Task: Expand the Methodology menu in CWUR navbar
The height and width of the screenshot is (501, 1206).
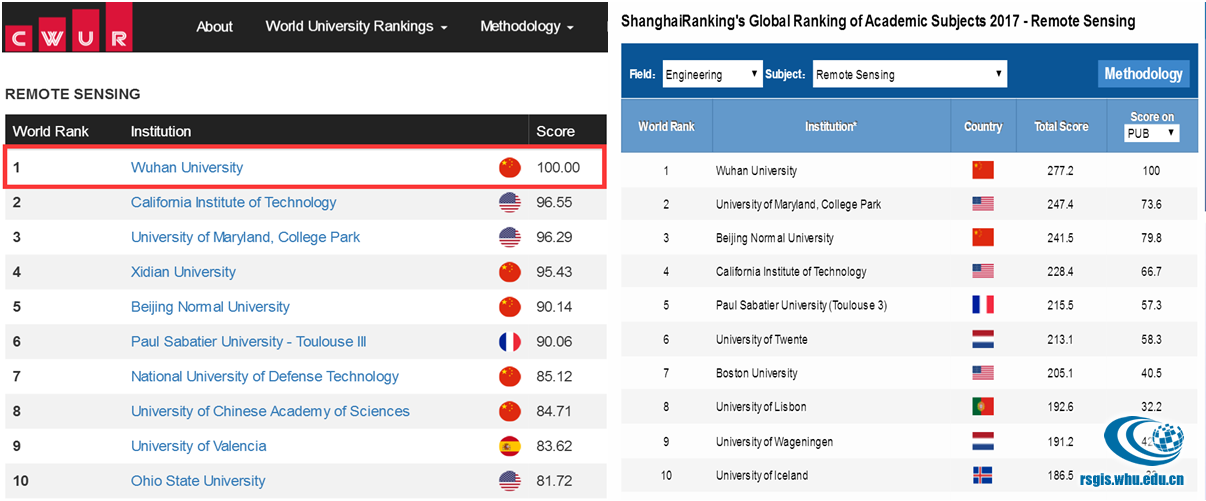Action: point(527,27)
